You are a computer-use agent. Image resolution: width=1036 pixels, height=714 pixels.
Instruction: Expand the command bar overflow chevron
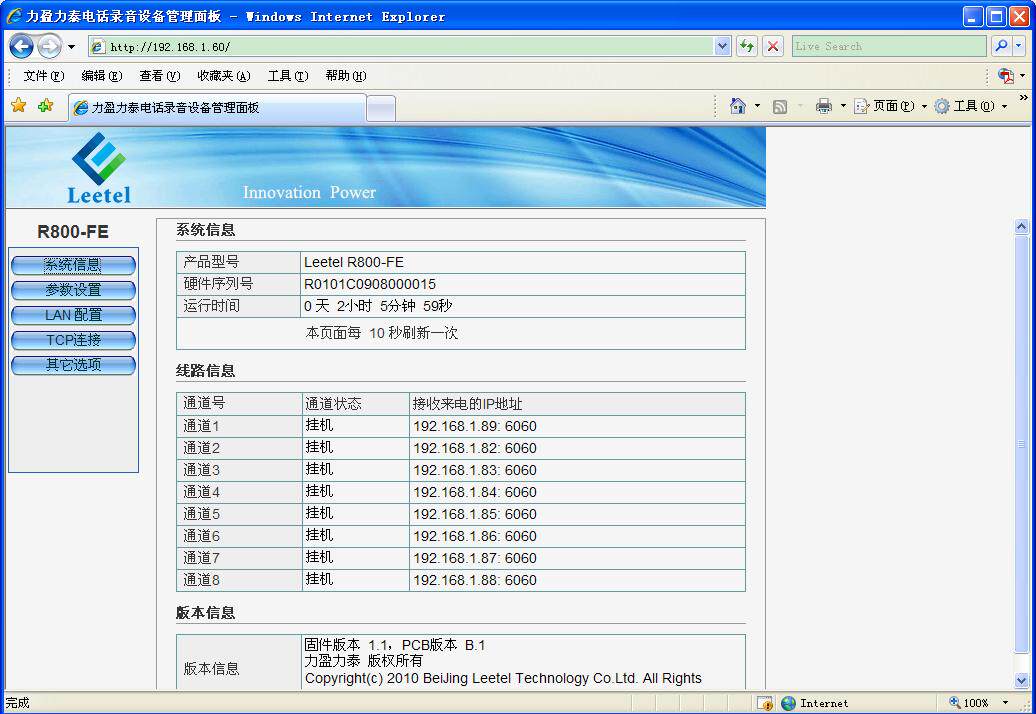point(1023,98)
